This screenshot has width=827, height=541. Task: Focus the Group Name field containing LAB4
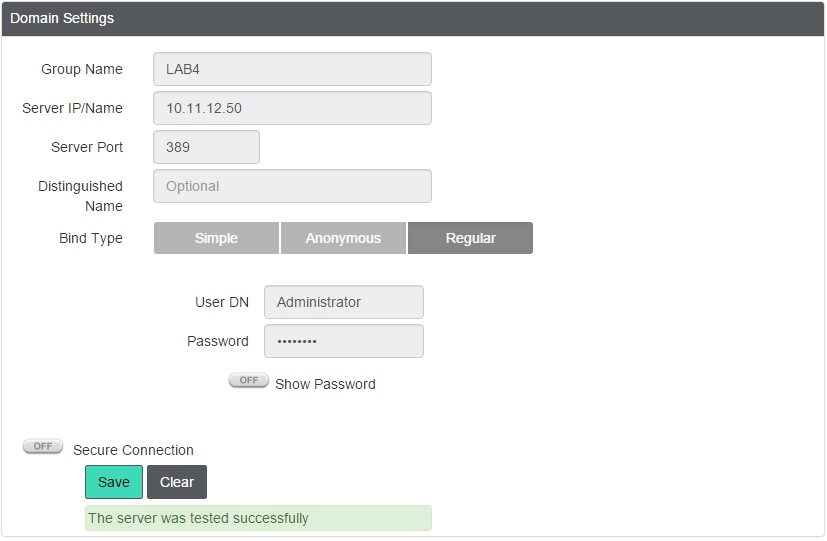click(x=292, y=69)
